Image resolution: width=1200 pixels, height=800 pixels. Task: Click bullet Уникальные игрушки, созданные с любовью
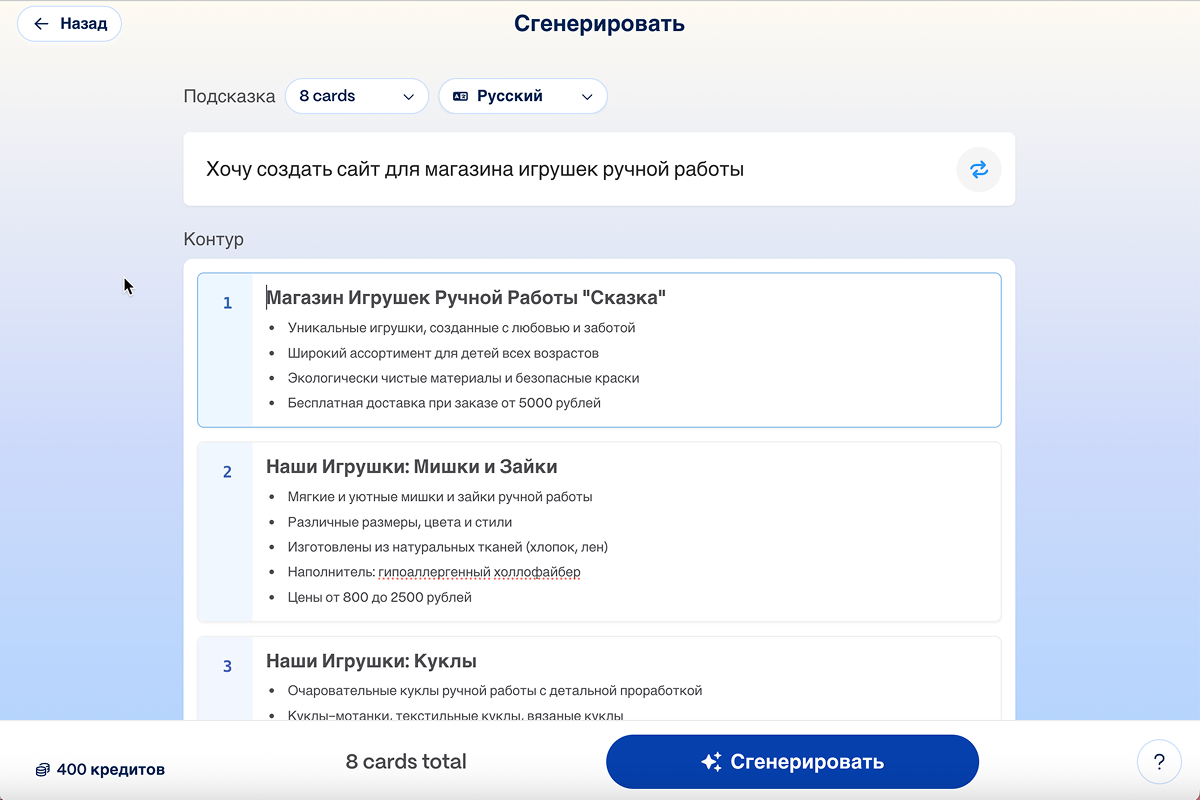click(461, 328)
